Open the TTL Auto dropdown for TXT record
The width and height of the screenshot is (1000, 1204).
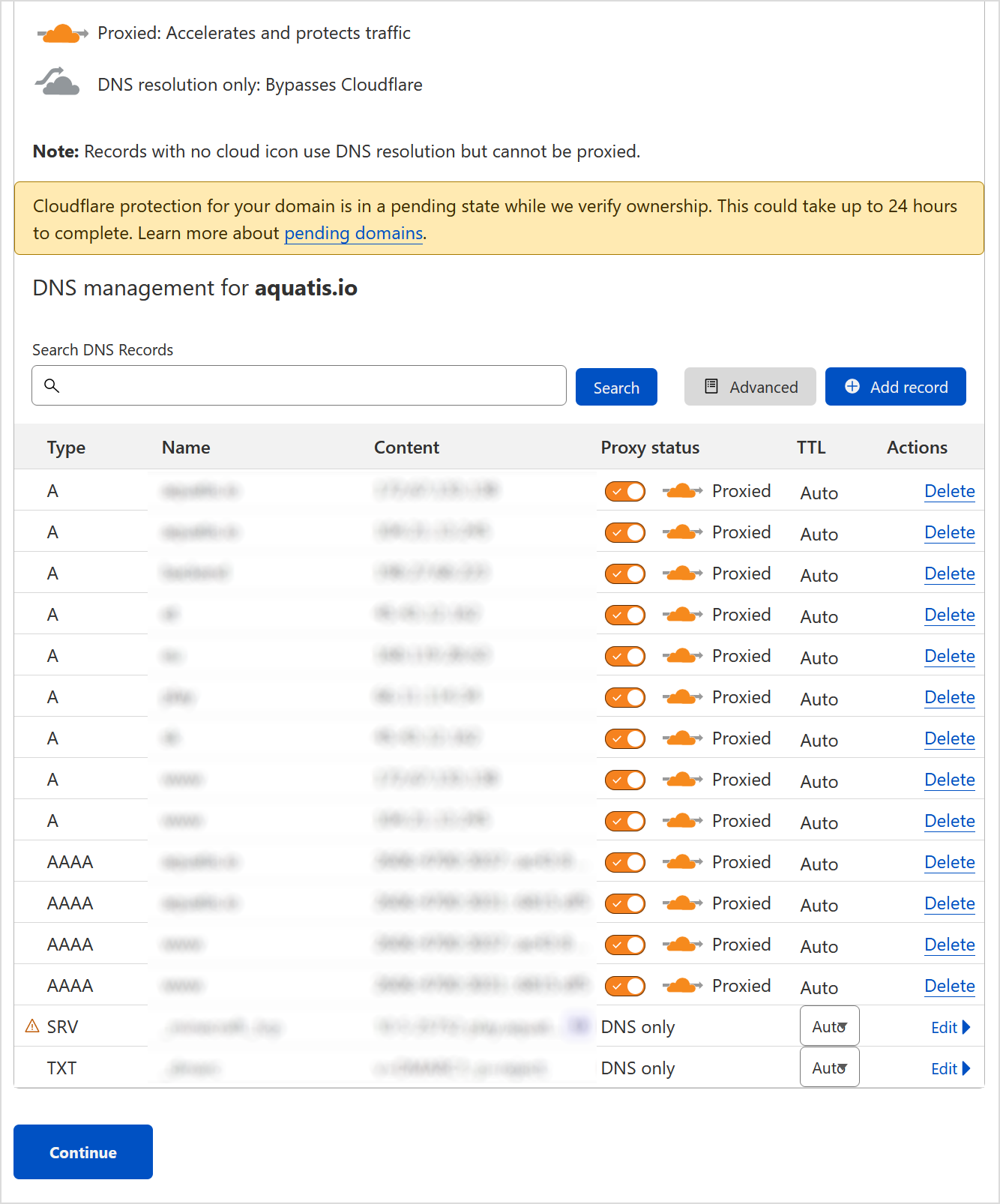click(x=830, y=1068)
